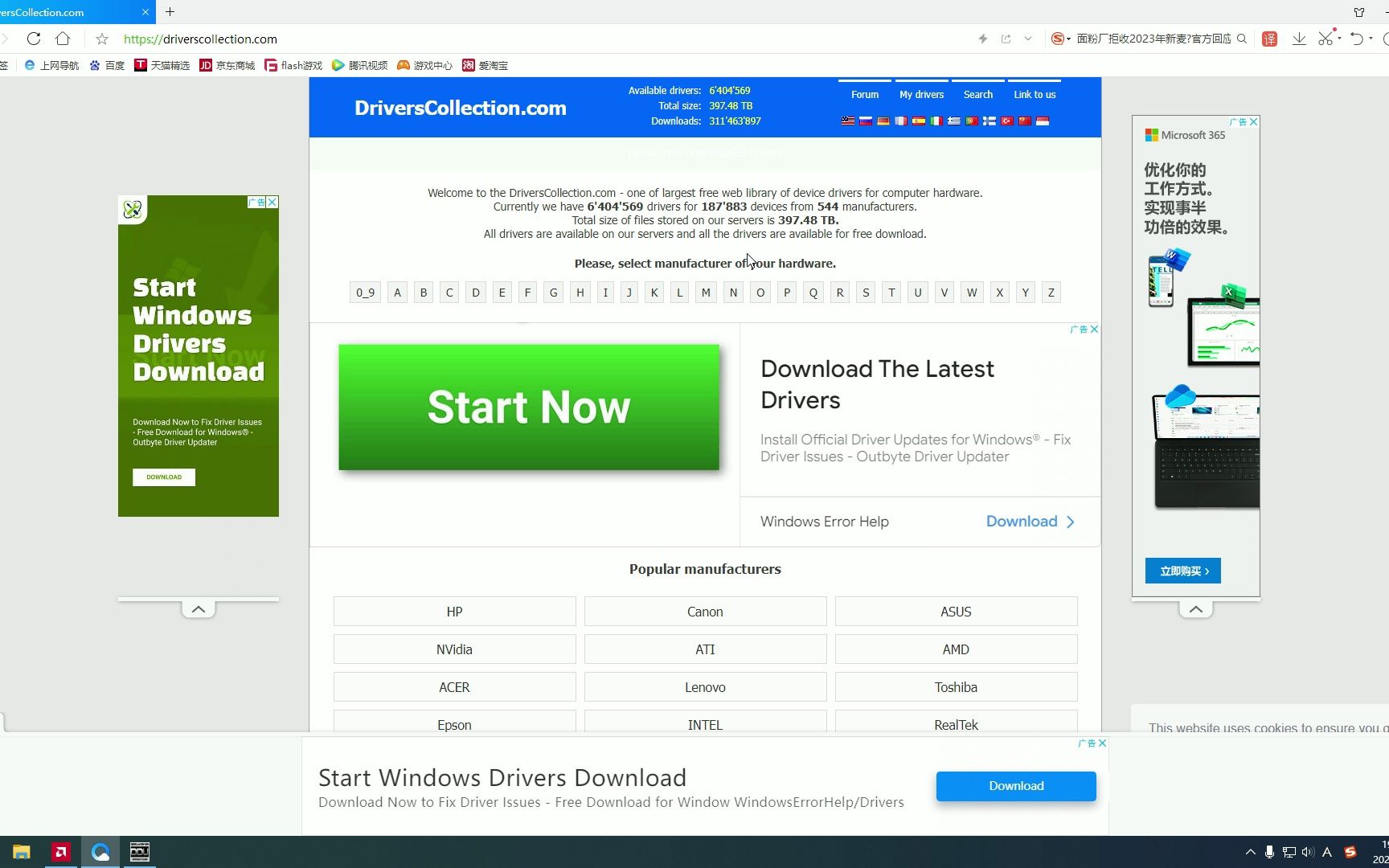Viewport: 1389px width, 868px height.
Task: Open File Explorer from the taskbar
Action: (x=21, y=852)
